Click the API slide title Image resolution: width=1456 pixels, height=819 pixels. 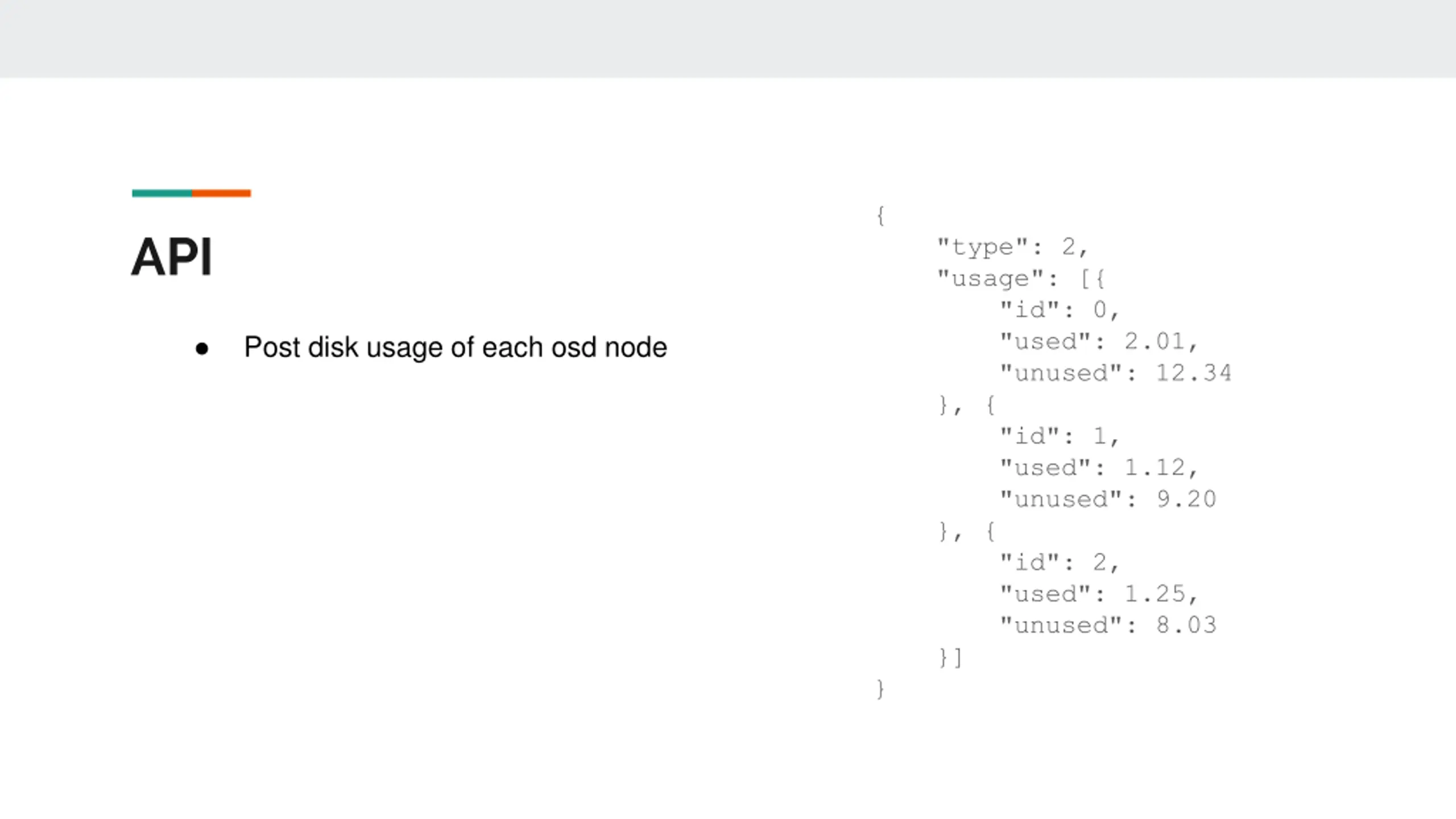click(172, 257)
